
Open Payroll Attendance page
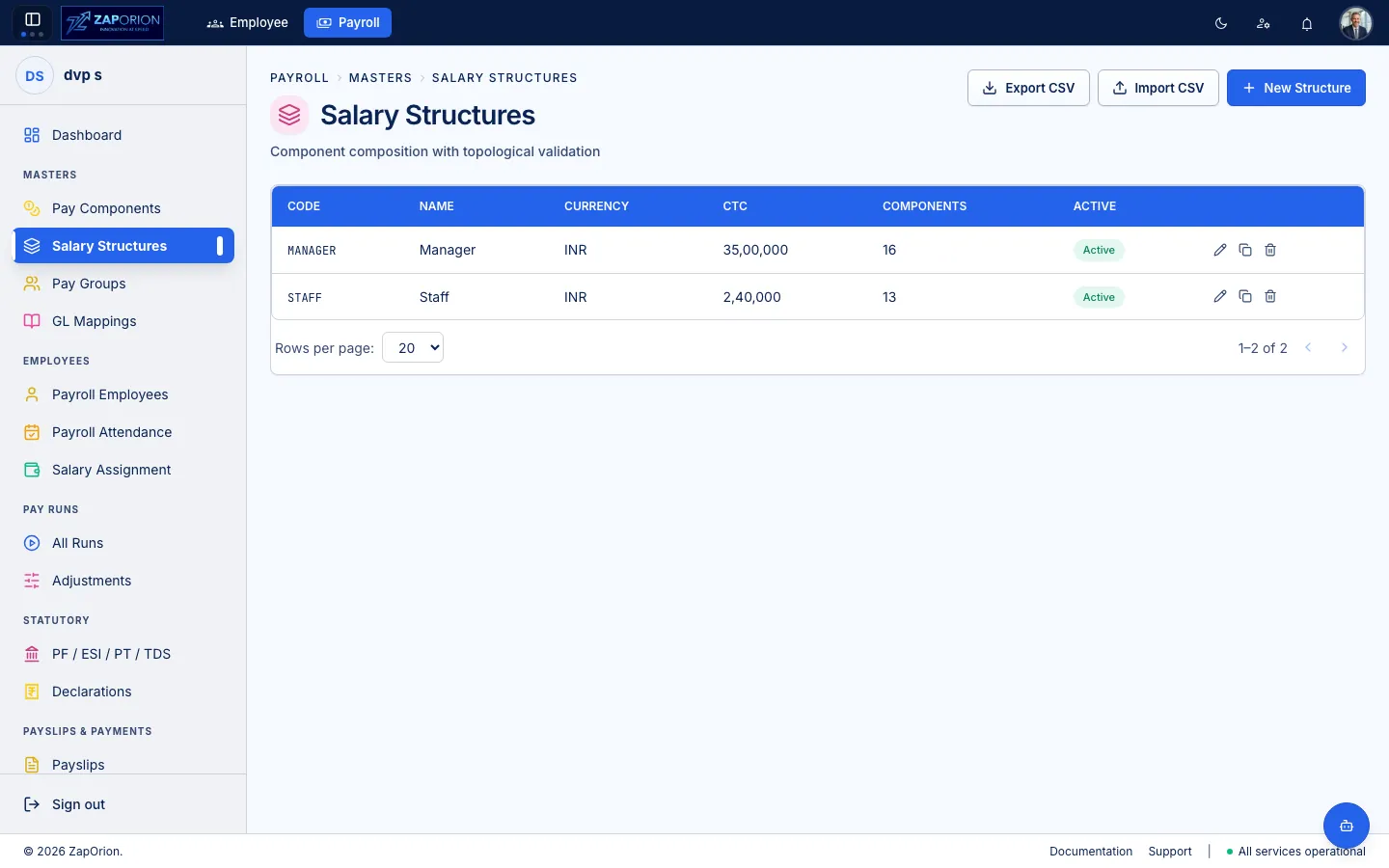point(123,432)
